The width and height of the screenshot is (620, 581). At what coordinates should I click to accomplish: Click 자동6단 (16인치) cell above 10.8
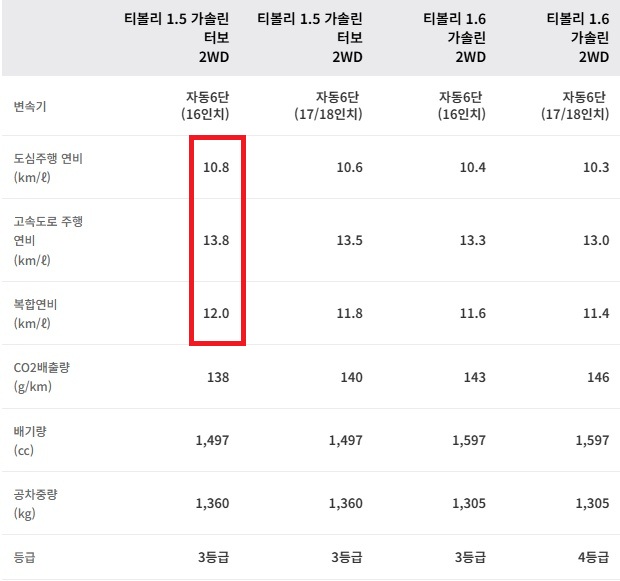click(205, 106)
